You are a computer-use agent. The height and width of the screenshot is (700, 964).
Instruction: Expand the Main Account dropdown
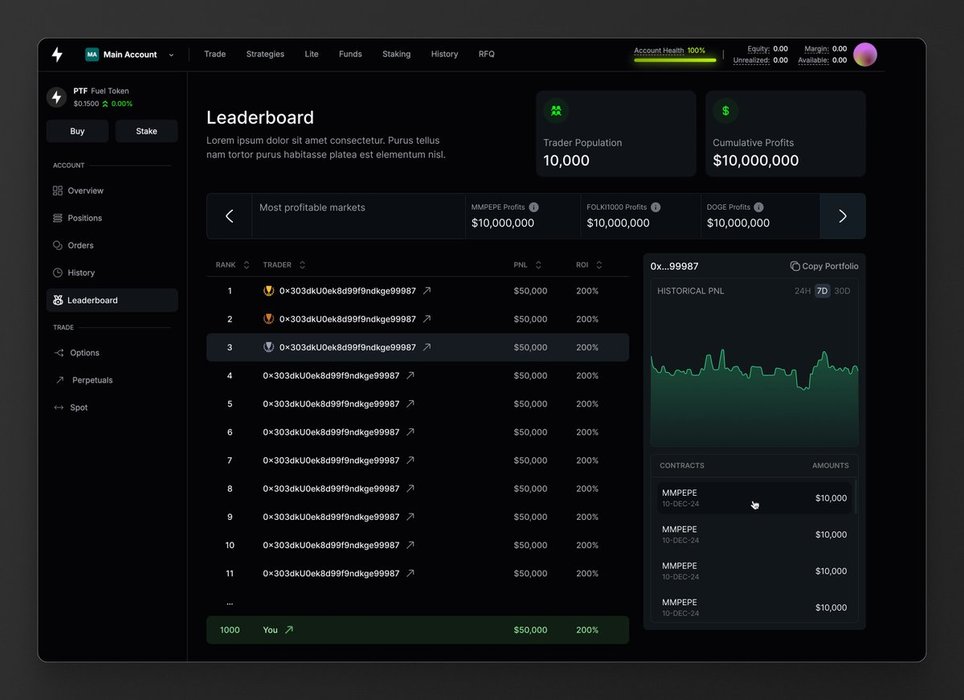coord(171,55)
